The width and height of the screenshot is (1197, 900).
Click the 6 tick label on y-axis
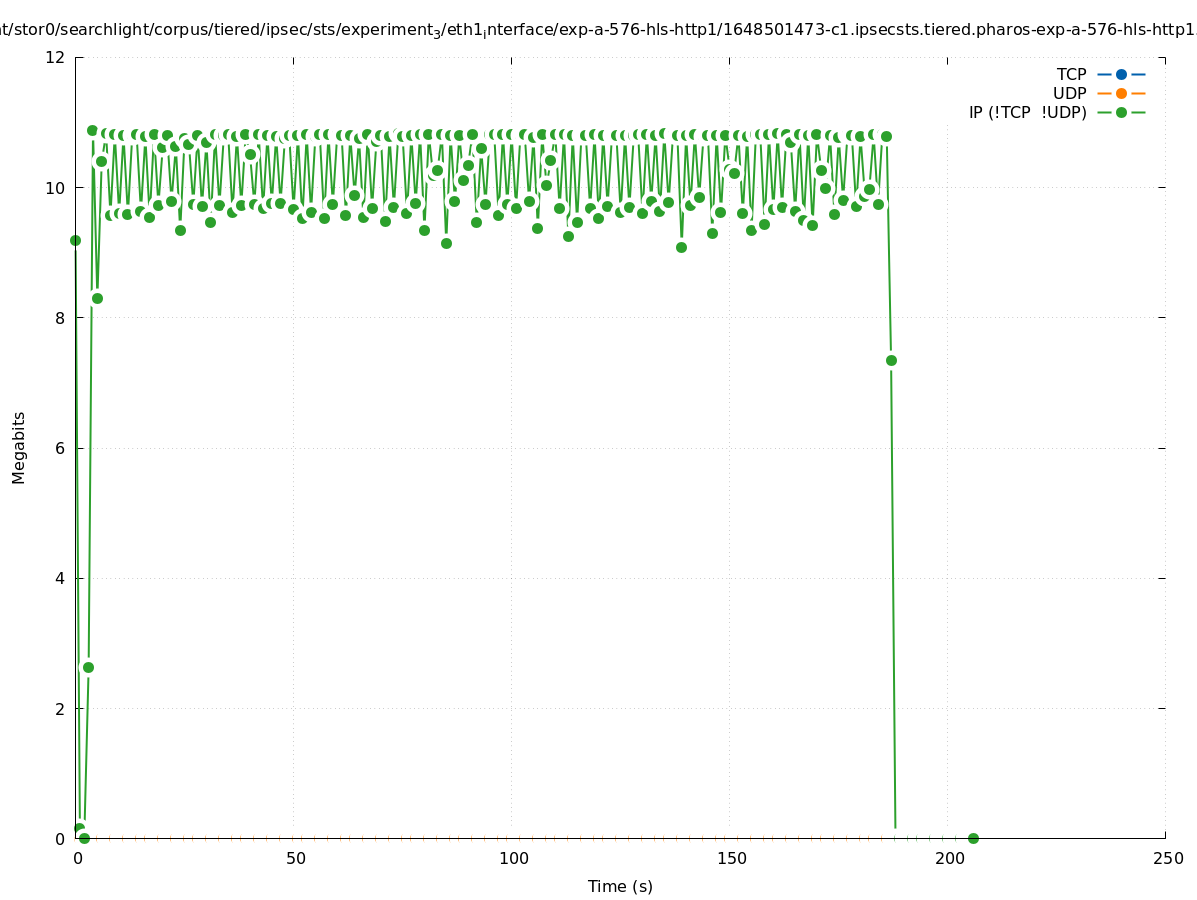point(60,448)
